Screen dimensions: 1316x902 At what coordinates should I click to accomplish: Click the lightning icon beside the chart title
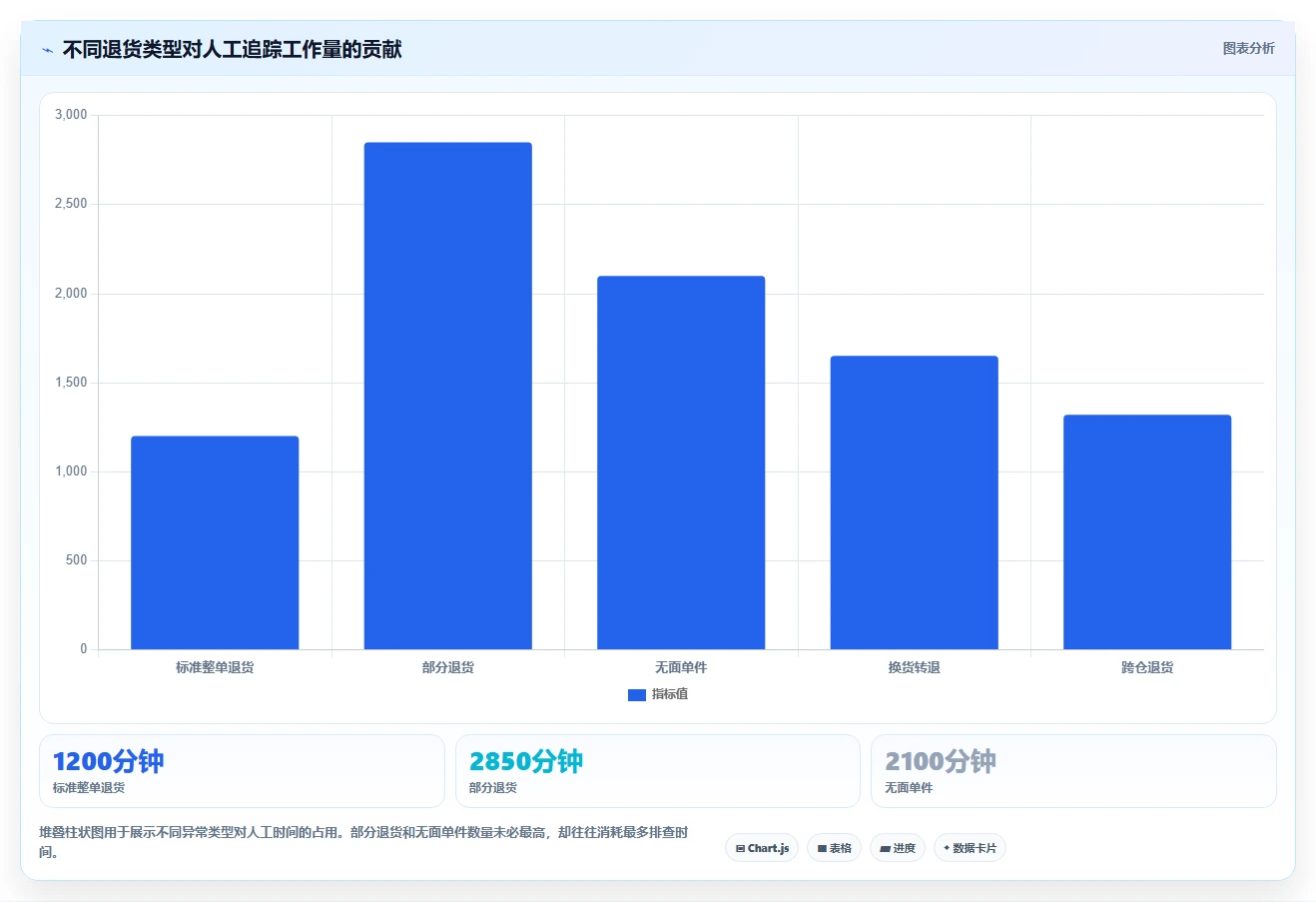click(x=47, y=50)
